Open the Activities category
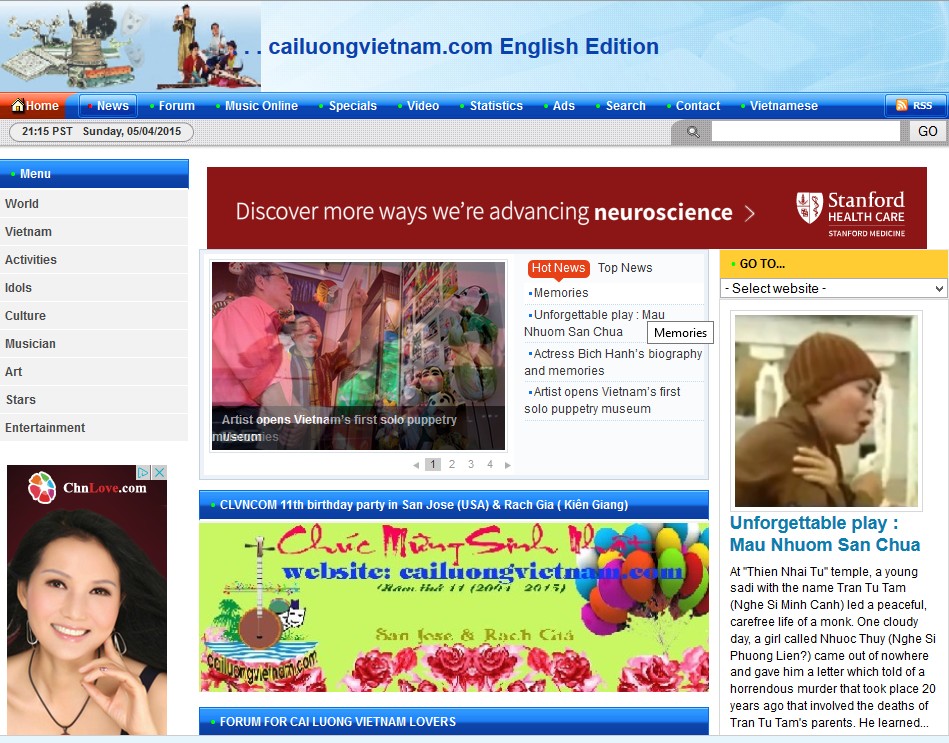Screen dimensions: 949x743 [x=94, y=260]
